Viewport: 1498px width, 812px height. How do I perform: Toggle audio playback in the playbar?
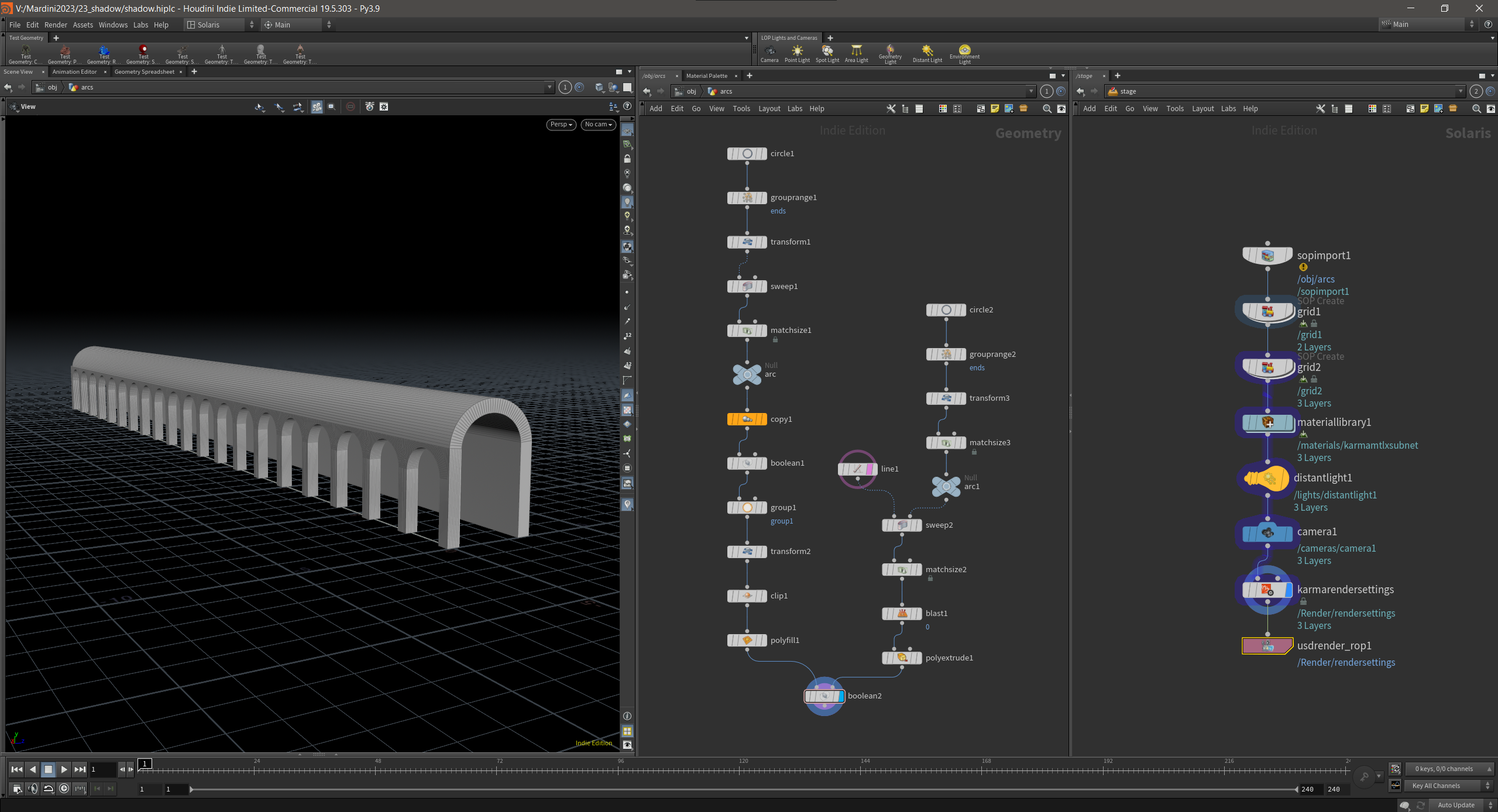click(x=33, y=789)
